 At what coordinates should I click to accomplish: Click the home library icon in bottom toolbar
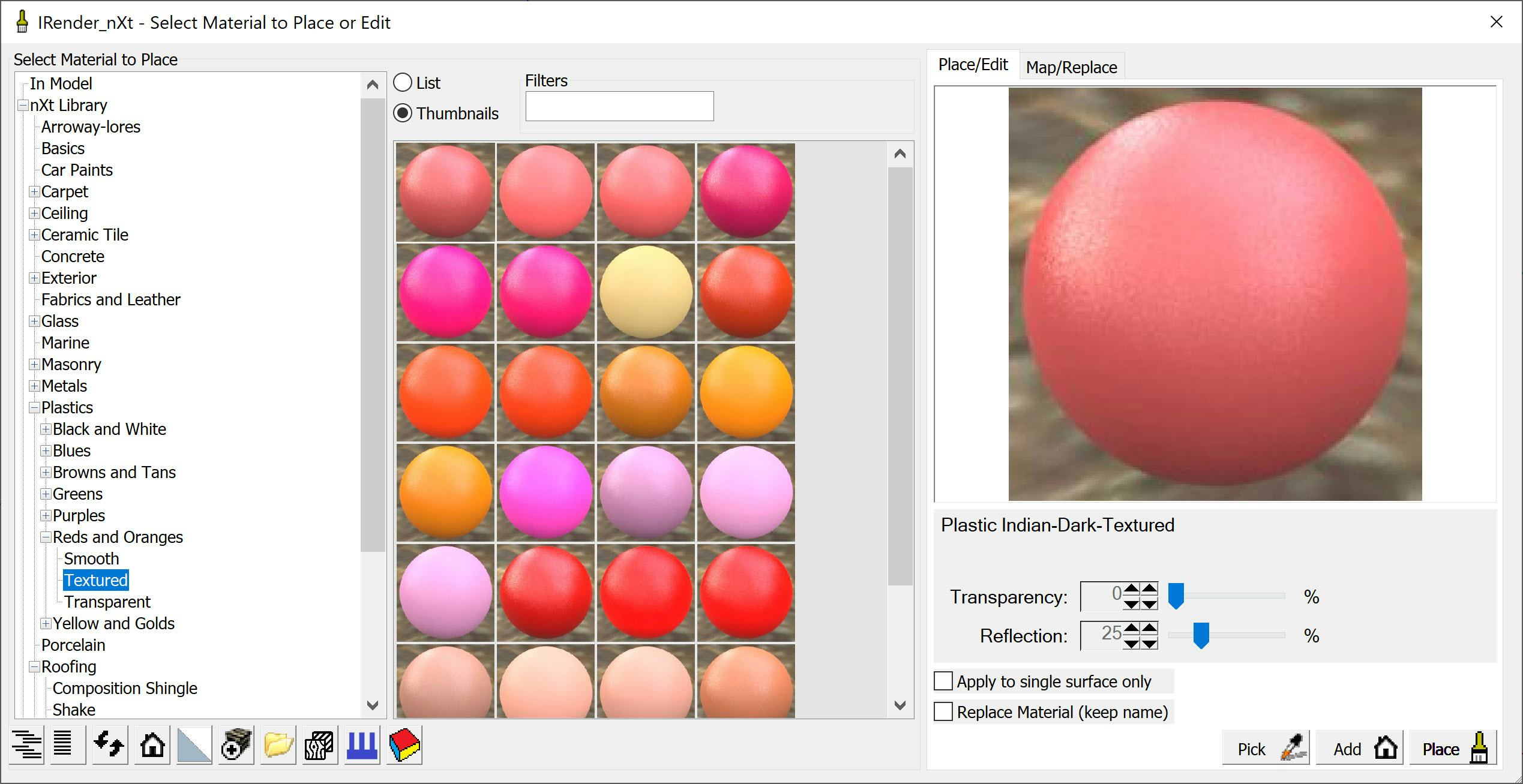pos(152,746)
